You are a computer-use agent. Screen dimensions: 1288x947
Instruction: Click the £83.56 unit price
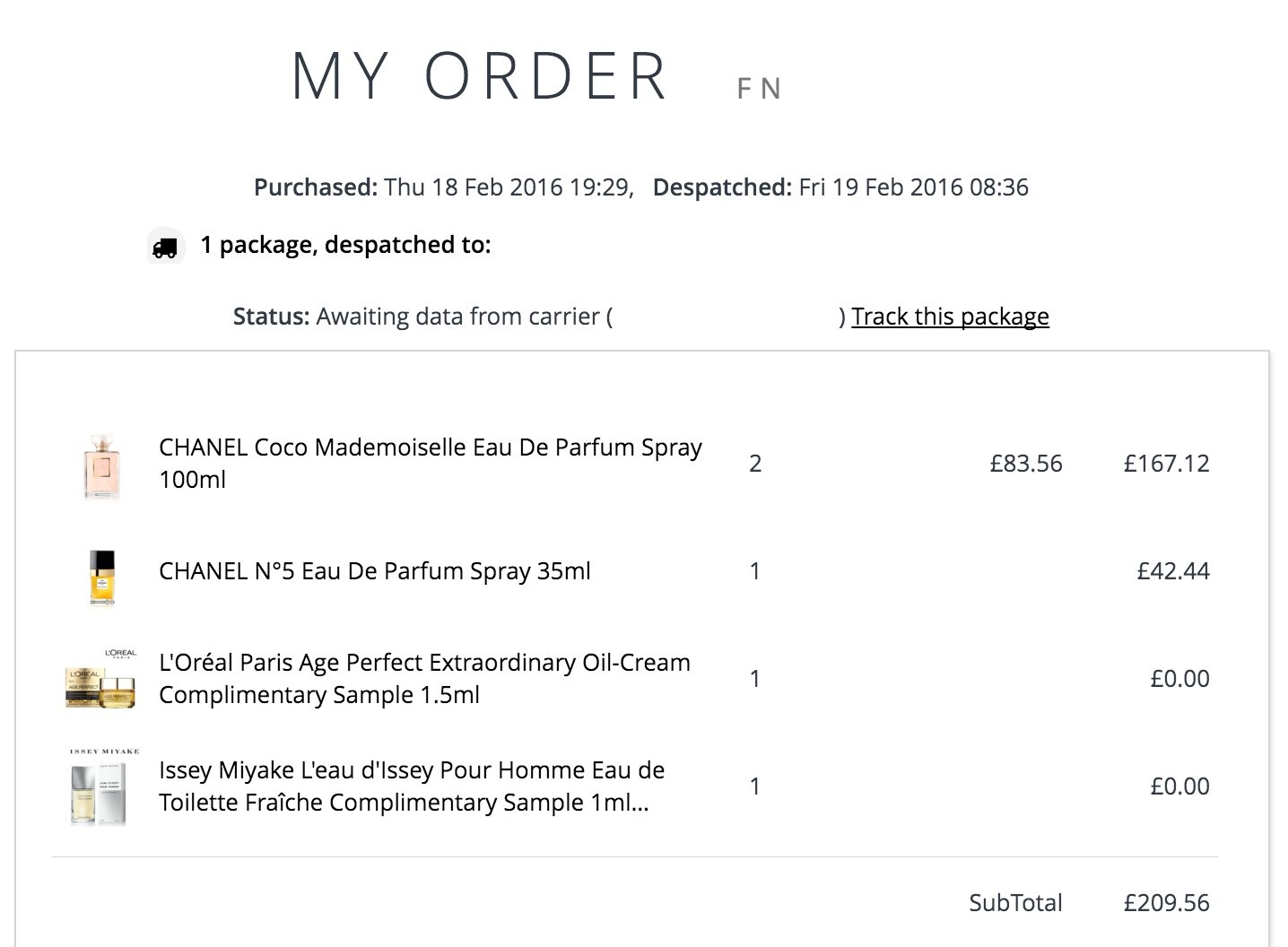(1026, 464)
